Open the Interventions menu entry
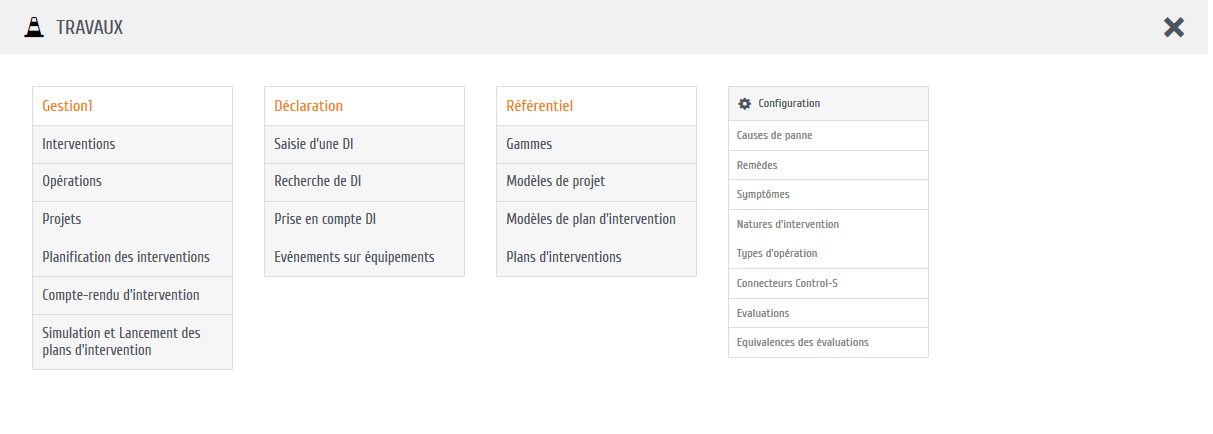 (x=79, y=144)
